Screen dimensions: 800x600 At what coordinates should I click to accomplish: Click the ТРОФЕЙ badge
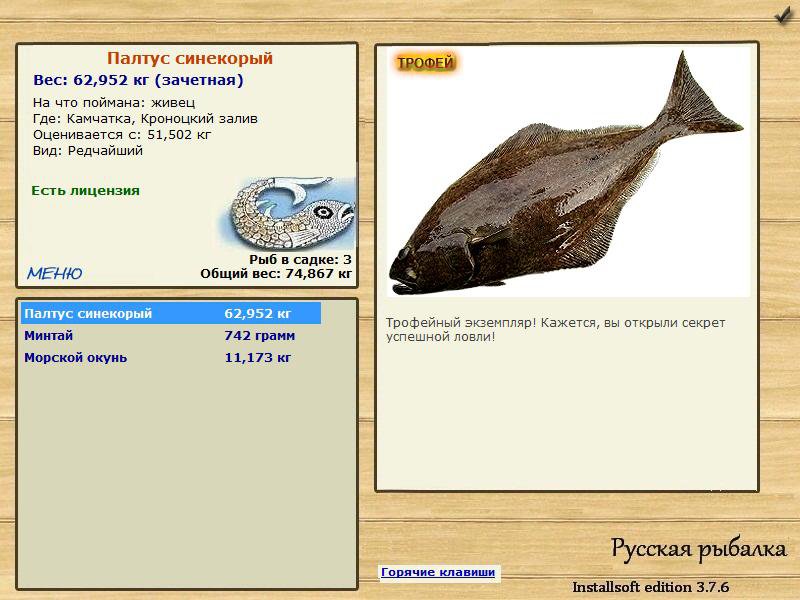coord(425,63)
